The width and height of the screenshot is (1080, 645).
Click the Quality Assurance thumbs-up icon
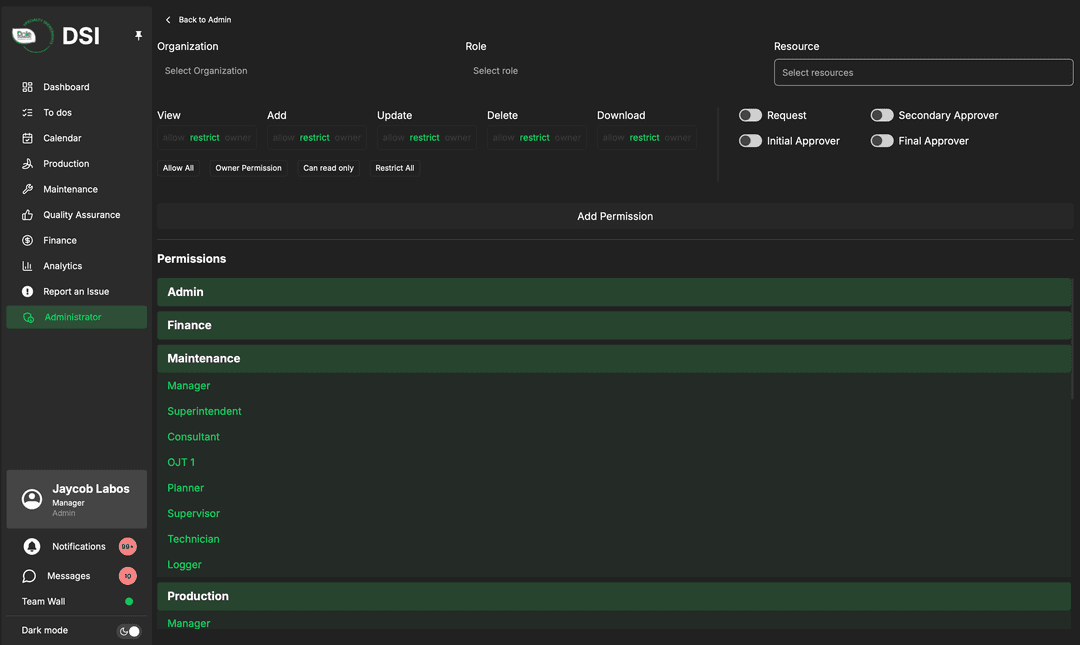[x=28, y=215]
